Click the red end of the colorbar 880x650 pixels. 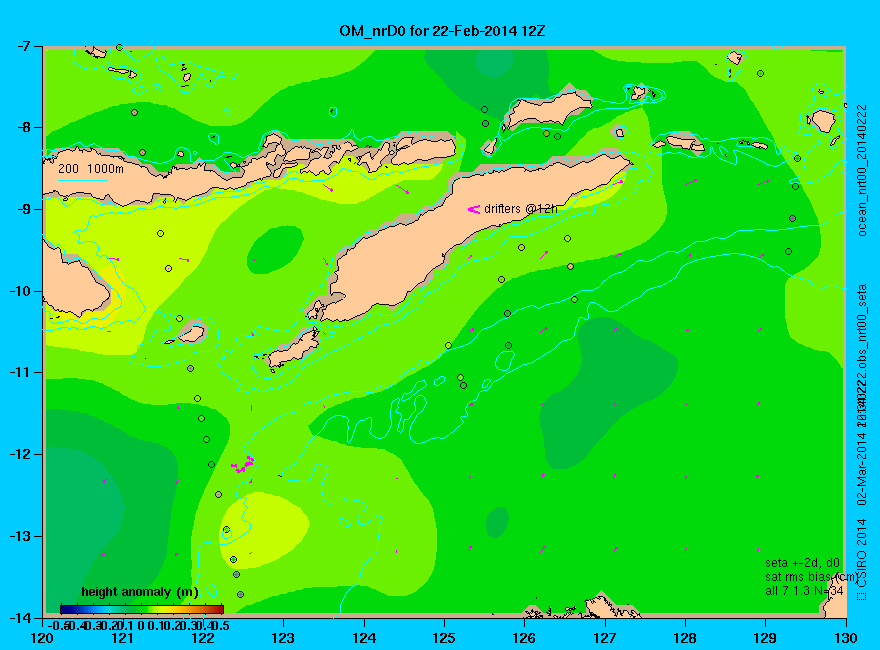218,609
